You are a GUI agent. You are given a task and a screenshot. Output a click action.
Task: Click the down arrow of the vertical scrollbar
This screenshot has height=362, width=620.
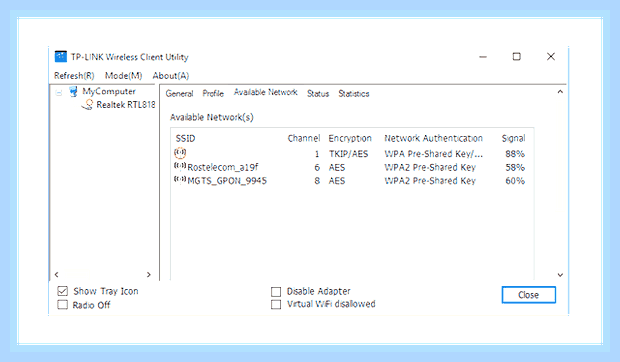(560, 275)
